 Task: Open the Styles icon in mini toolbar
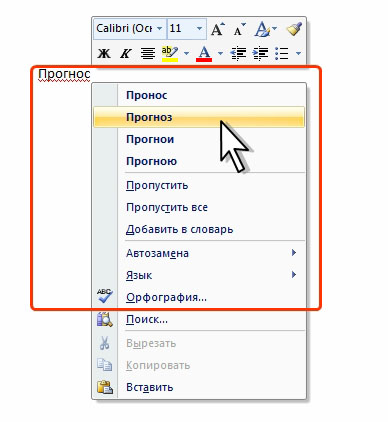click(x=262, y=29)
